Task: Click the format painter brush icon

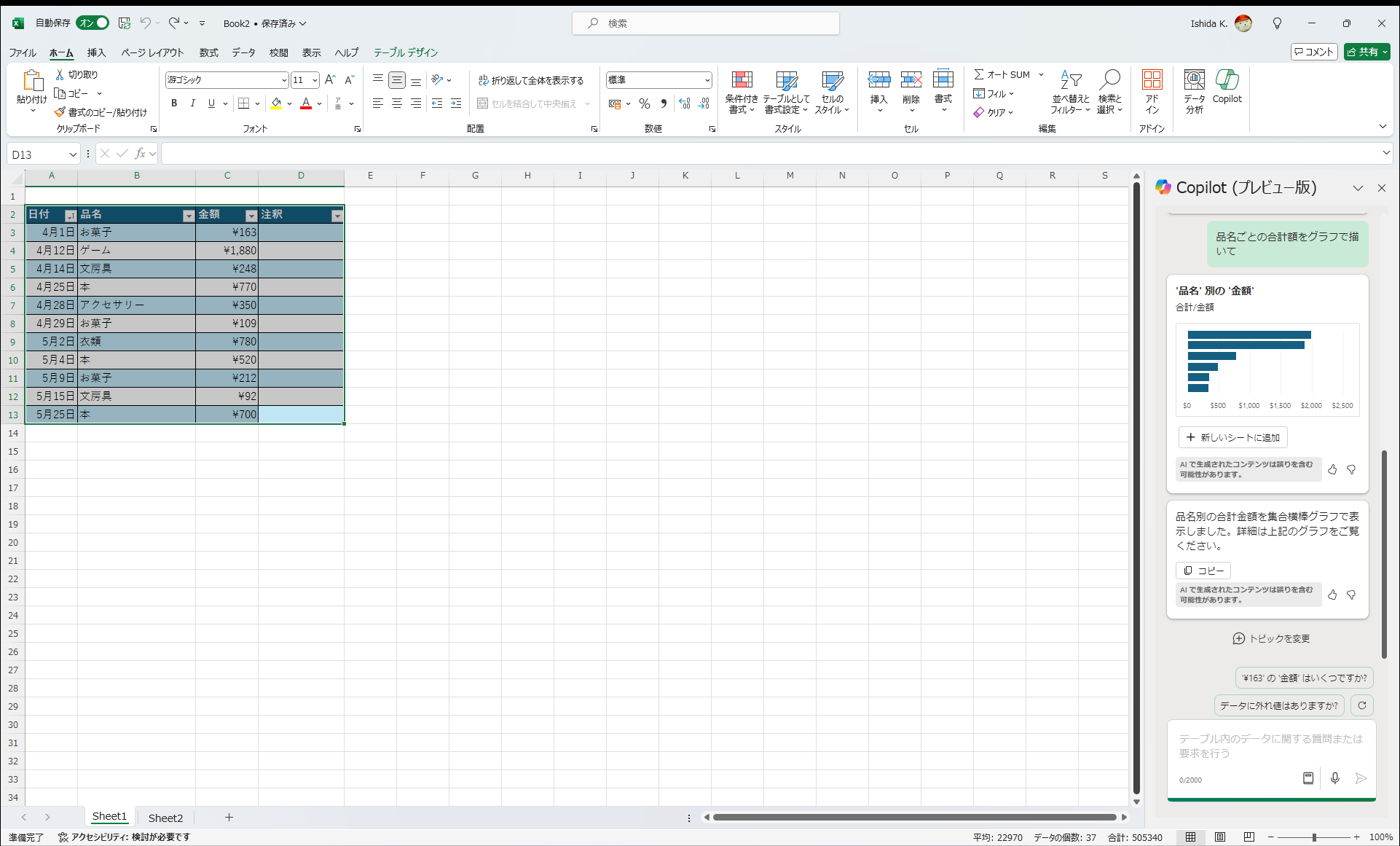Action: point(60,112)
